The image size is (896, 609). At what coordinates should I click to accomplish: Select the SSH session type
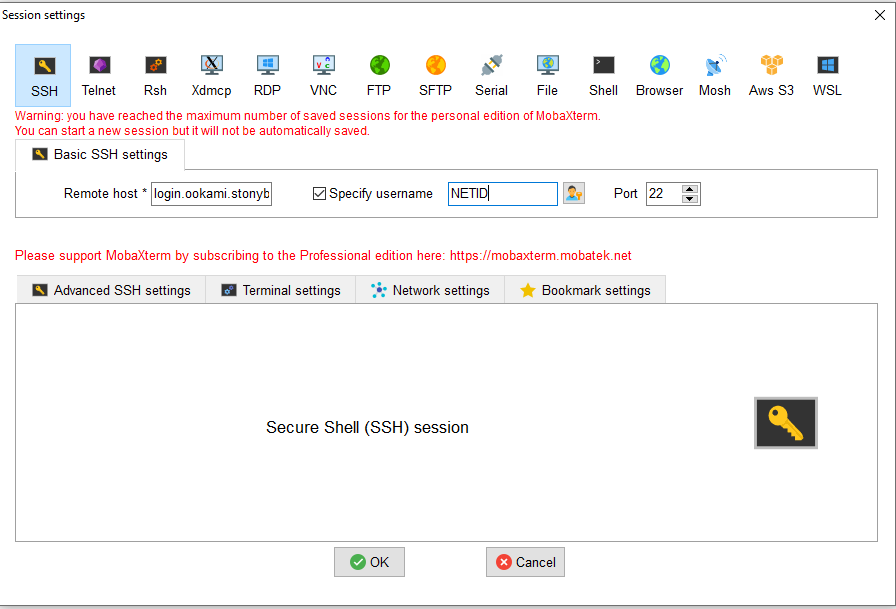pyautogui.click(x=43, y=75)
